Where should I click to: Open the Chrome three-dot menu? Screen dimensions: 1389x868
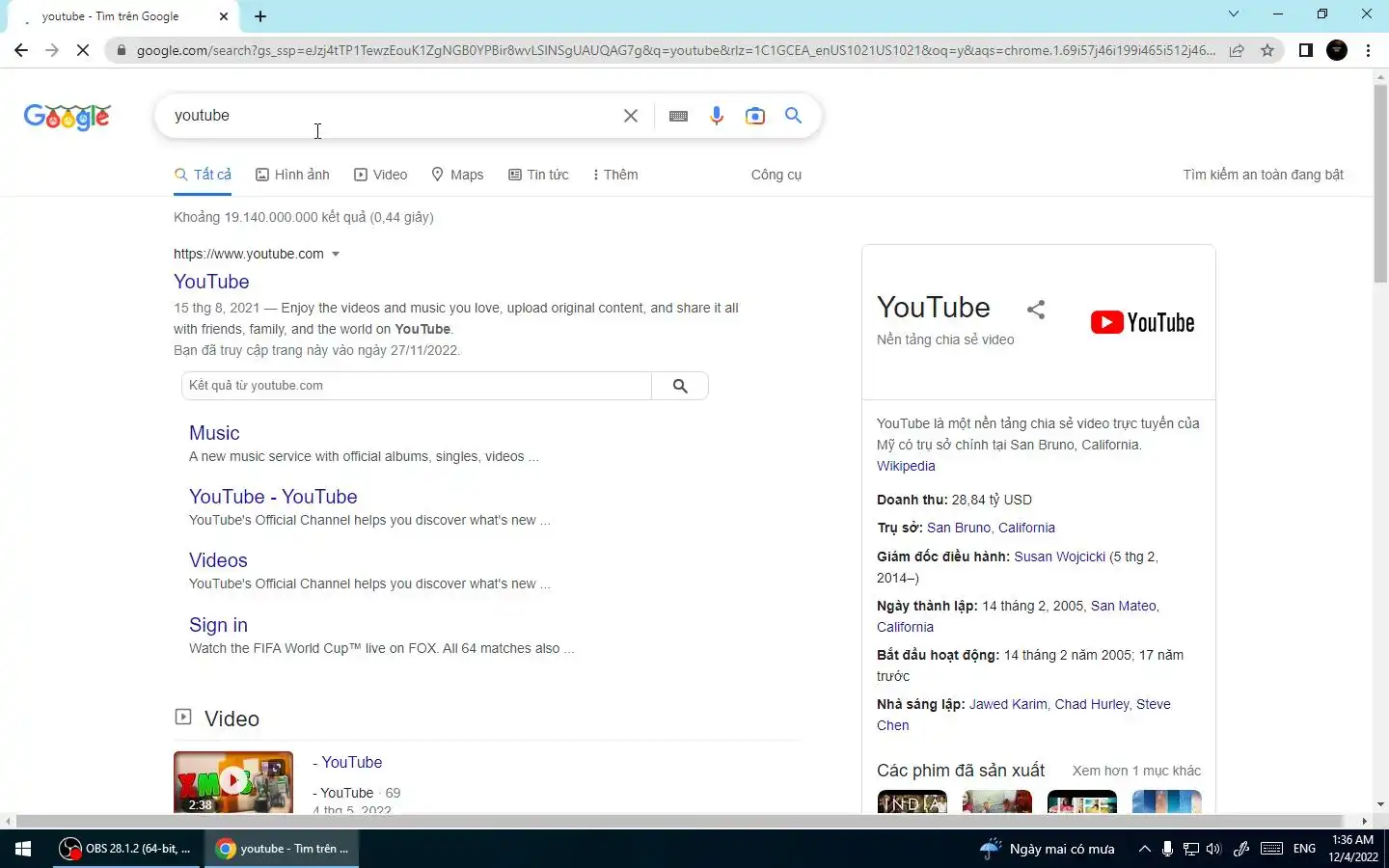pos(1369,50)
